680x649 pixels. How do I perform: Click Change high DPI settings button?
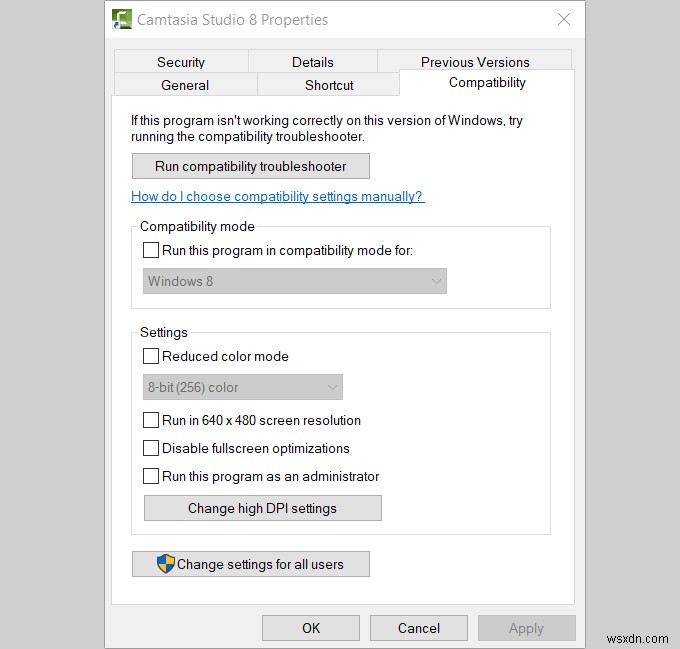(263, 508)
